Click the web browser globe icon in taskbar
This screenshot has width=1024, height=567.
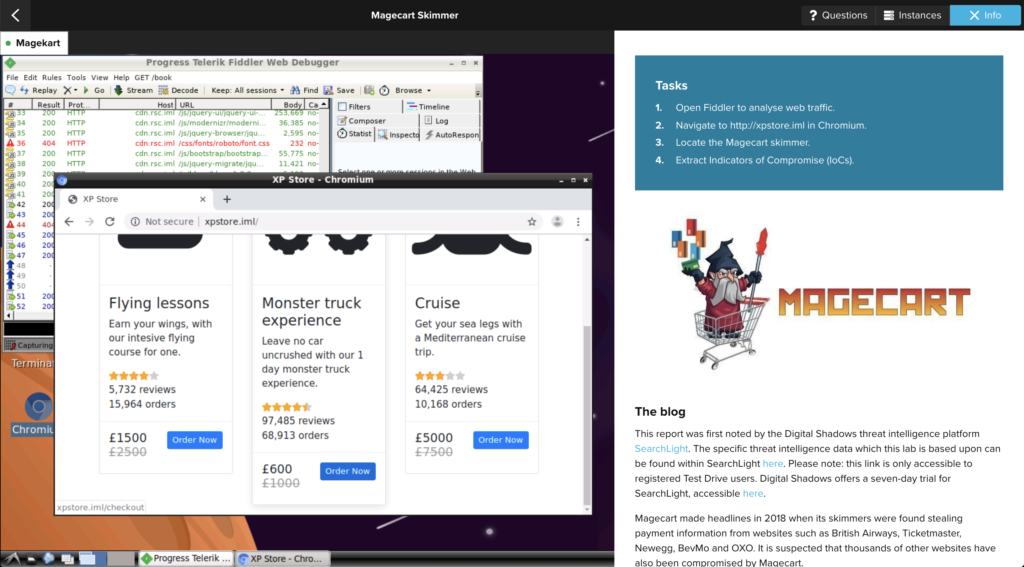[x=49, y=559]
